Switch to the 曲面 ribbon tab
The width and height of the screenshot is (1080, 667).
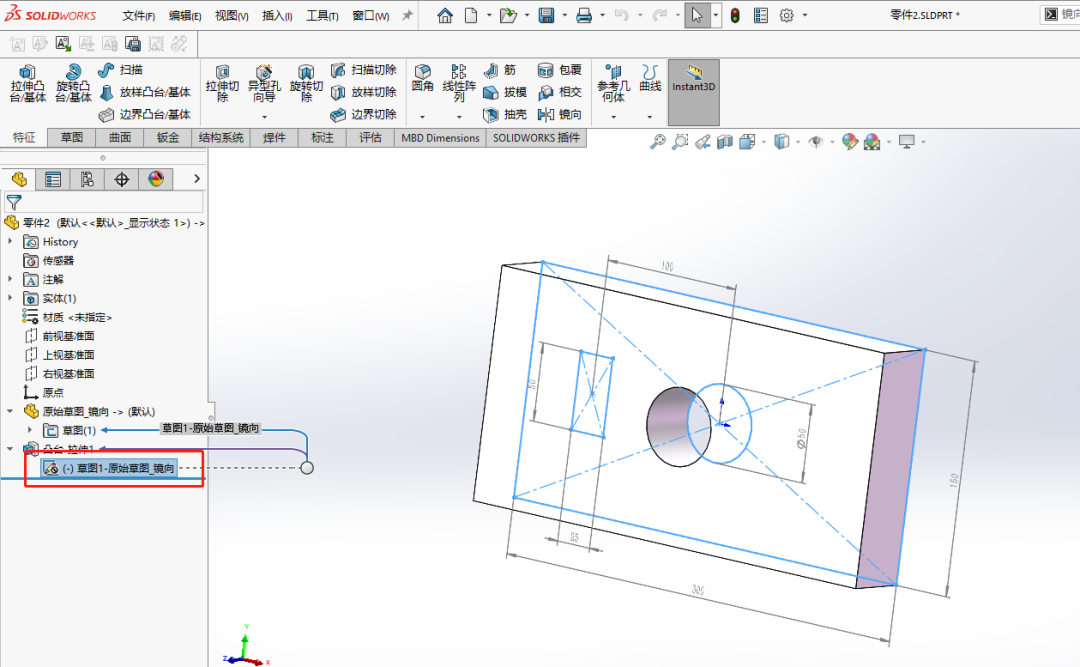(120, 138)
